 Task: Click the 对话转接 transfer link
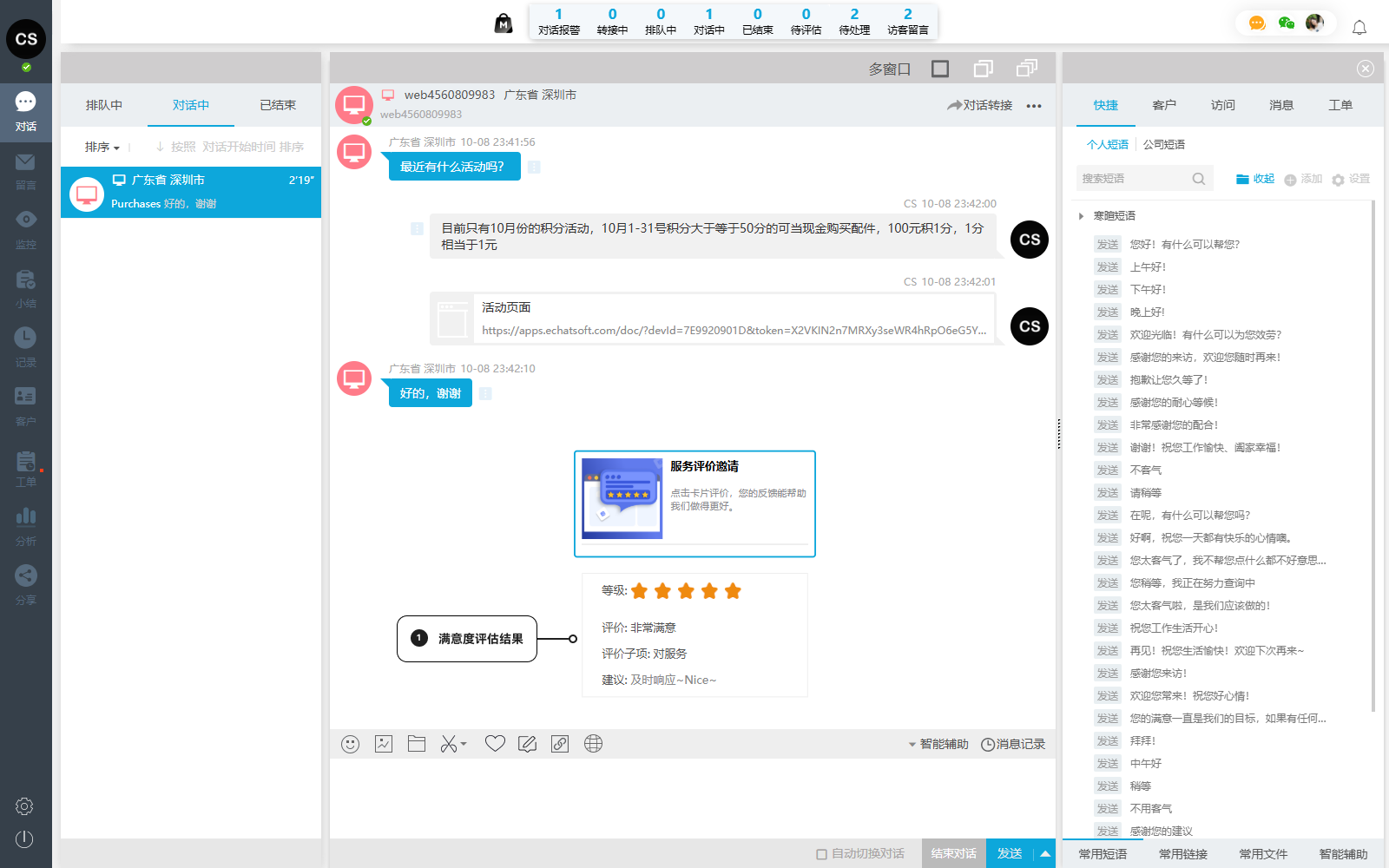[980, 105]
